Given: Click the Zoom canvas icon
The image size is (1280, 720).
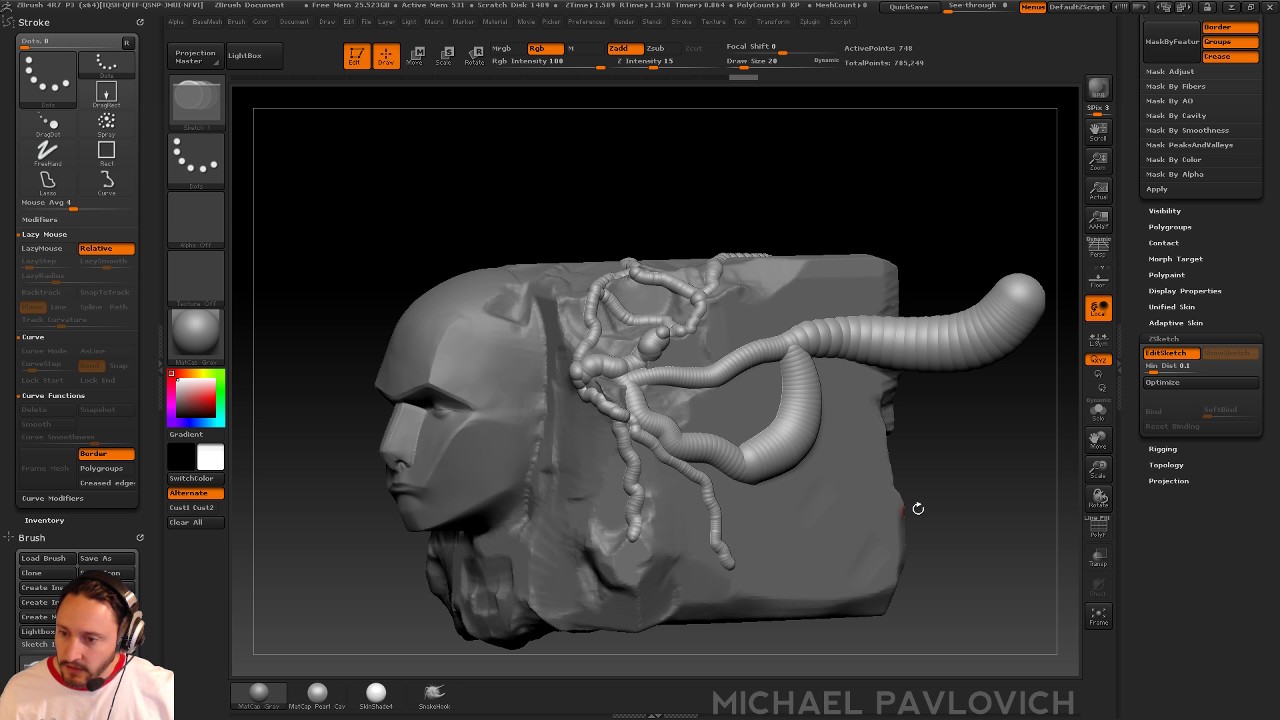Looking at the screenshot, I should click(x=1098, y=160).
